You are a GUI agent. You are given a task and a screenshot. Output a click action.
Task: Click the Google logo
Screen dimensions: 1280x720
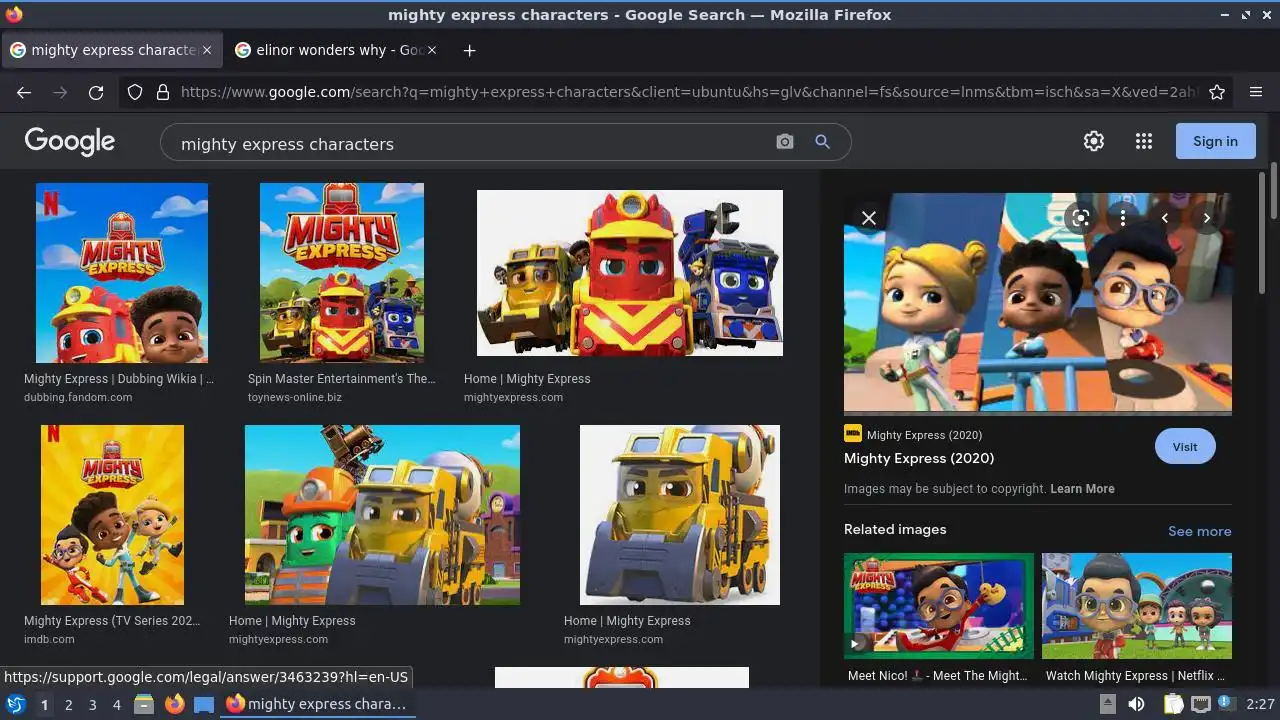pos(70,141)
